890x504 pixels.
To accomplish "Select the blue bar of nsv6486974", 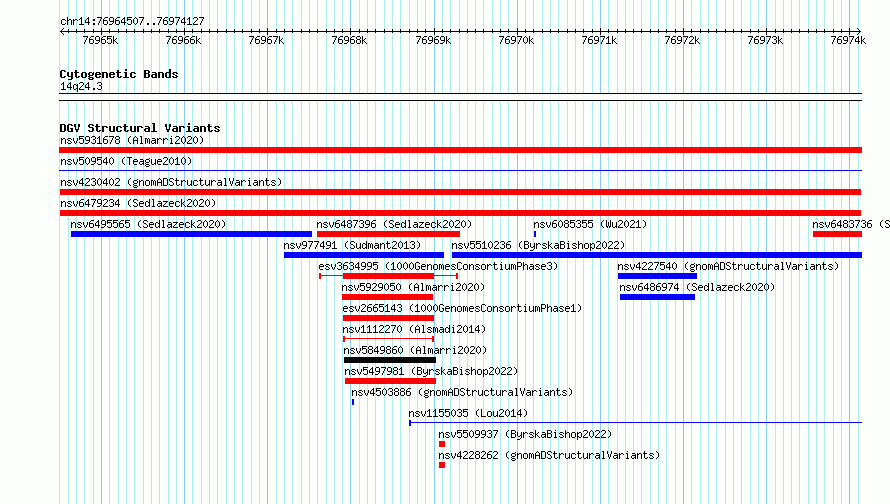I will (x=657, y=297).
